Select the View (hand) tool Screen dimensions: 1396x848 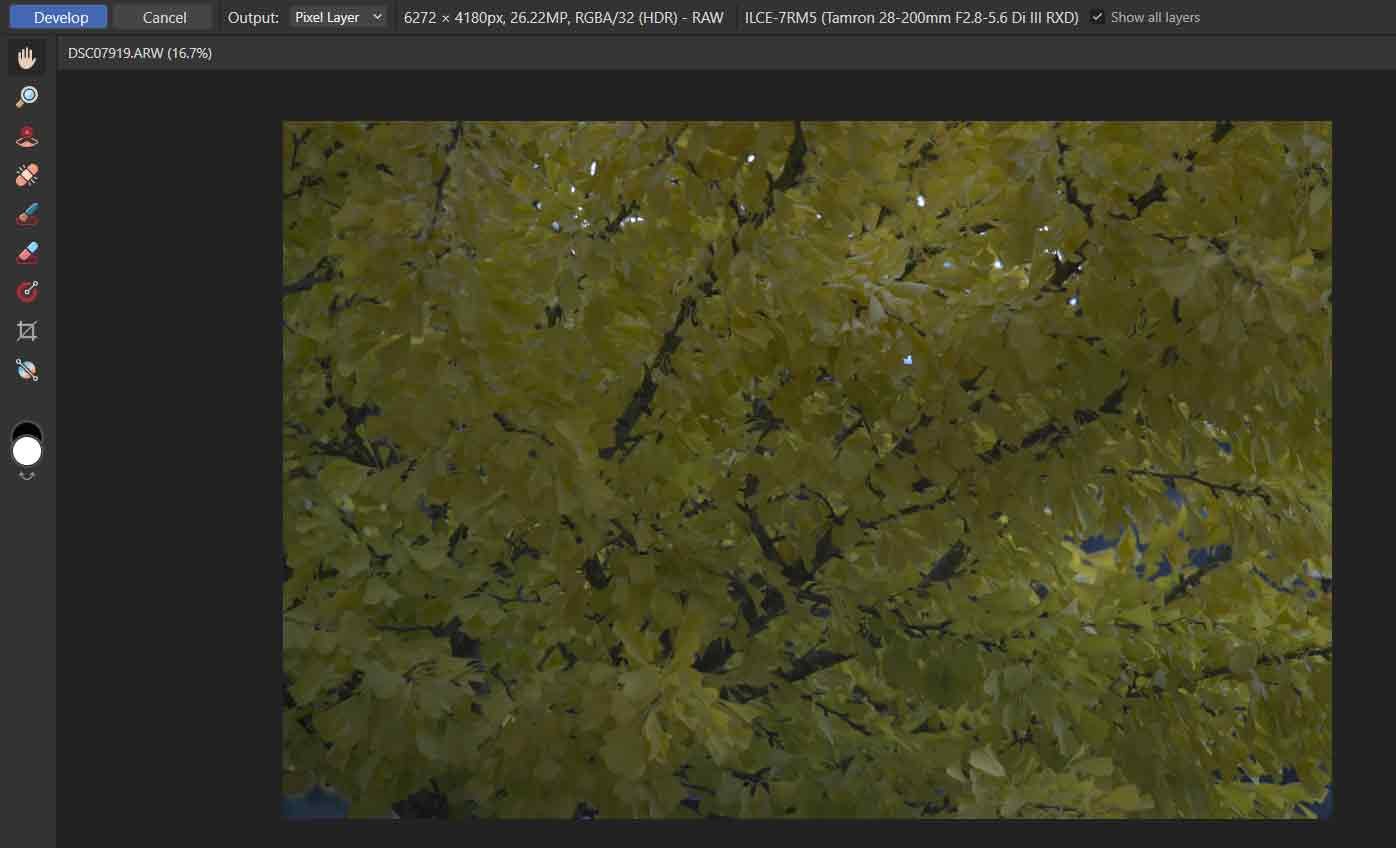point(27,58)
